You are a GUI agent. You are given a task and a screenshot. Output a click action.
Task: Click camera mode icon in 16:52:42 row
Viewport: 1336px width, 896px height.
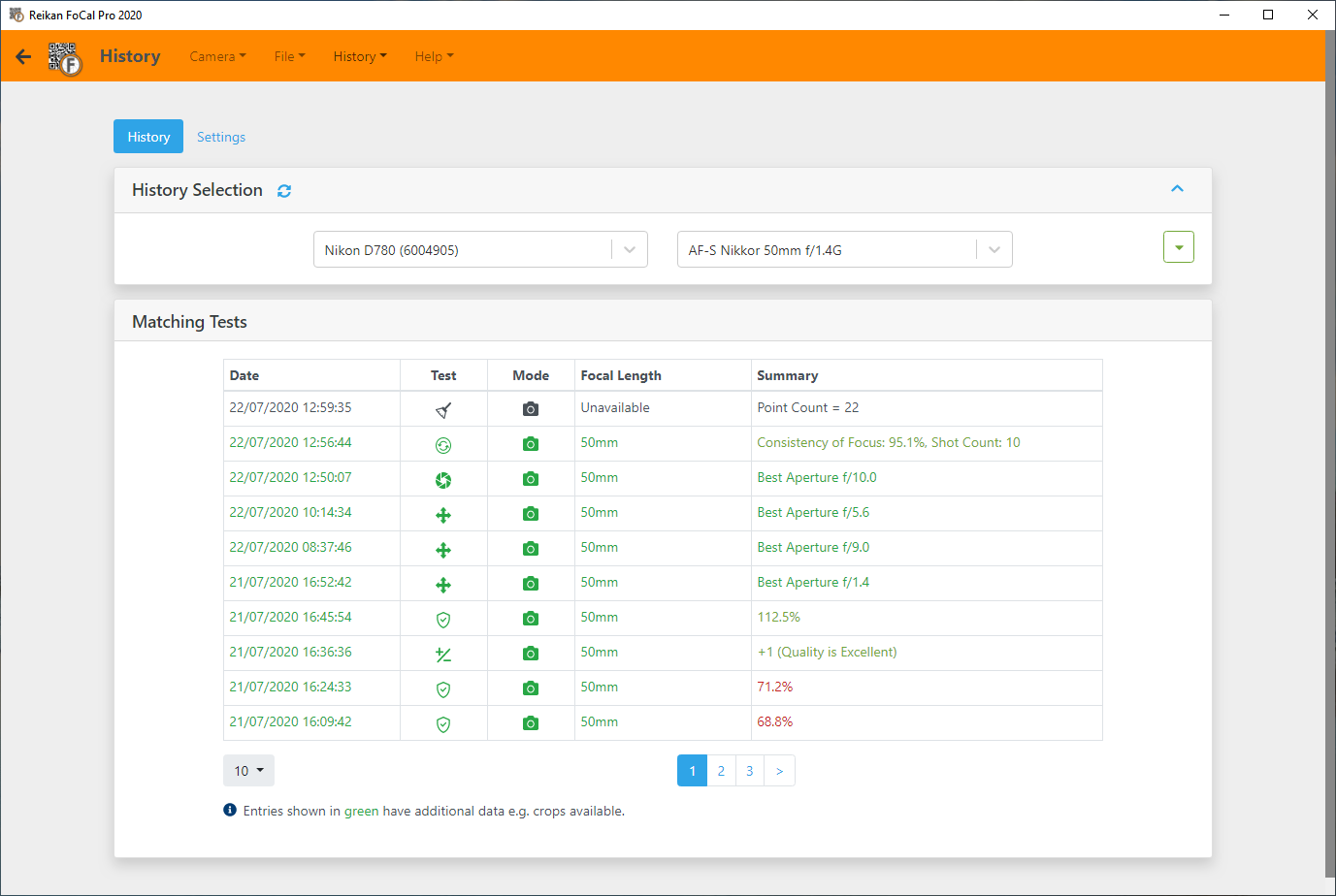click(x=531, y=584)
